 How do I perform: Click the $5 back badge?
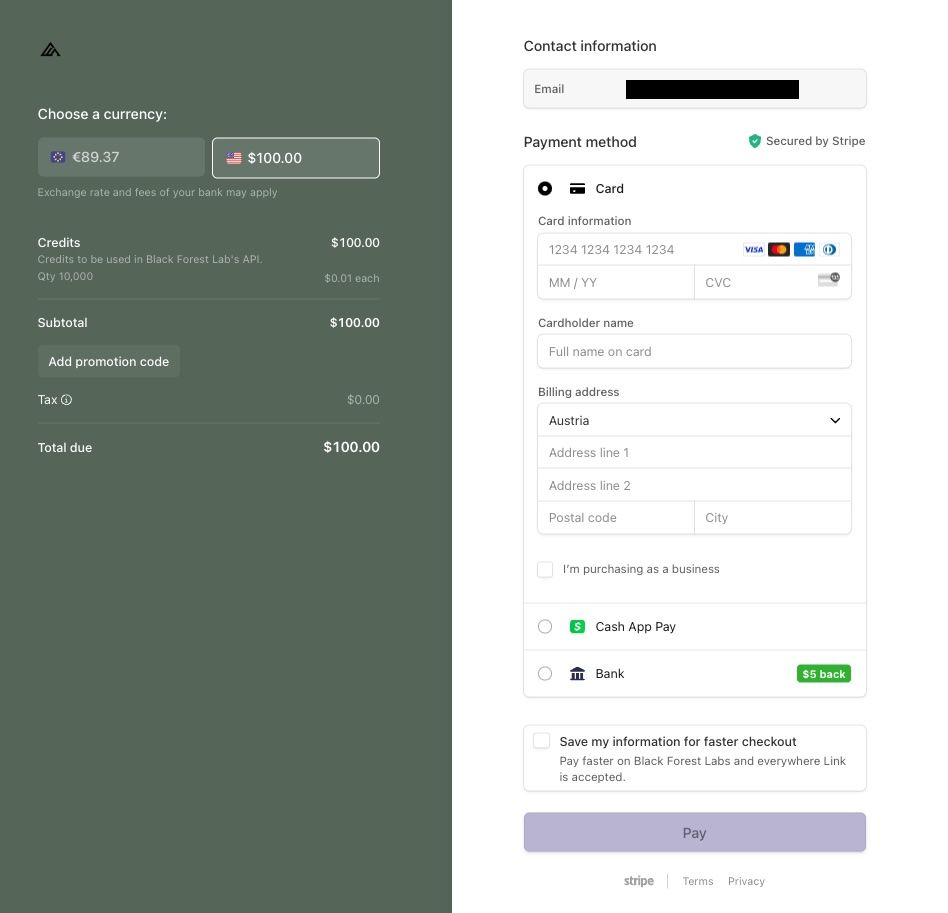click(823, 674)
